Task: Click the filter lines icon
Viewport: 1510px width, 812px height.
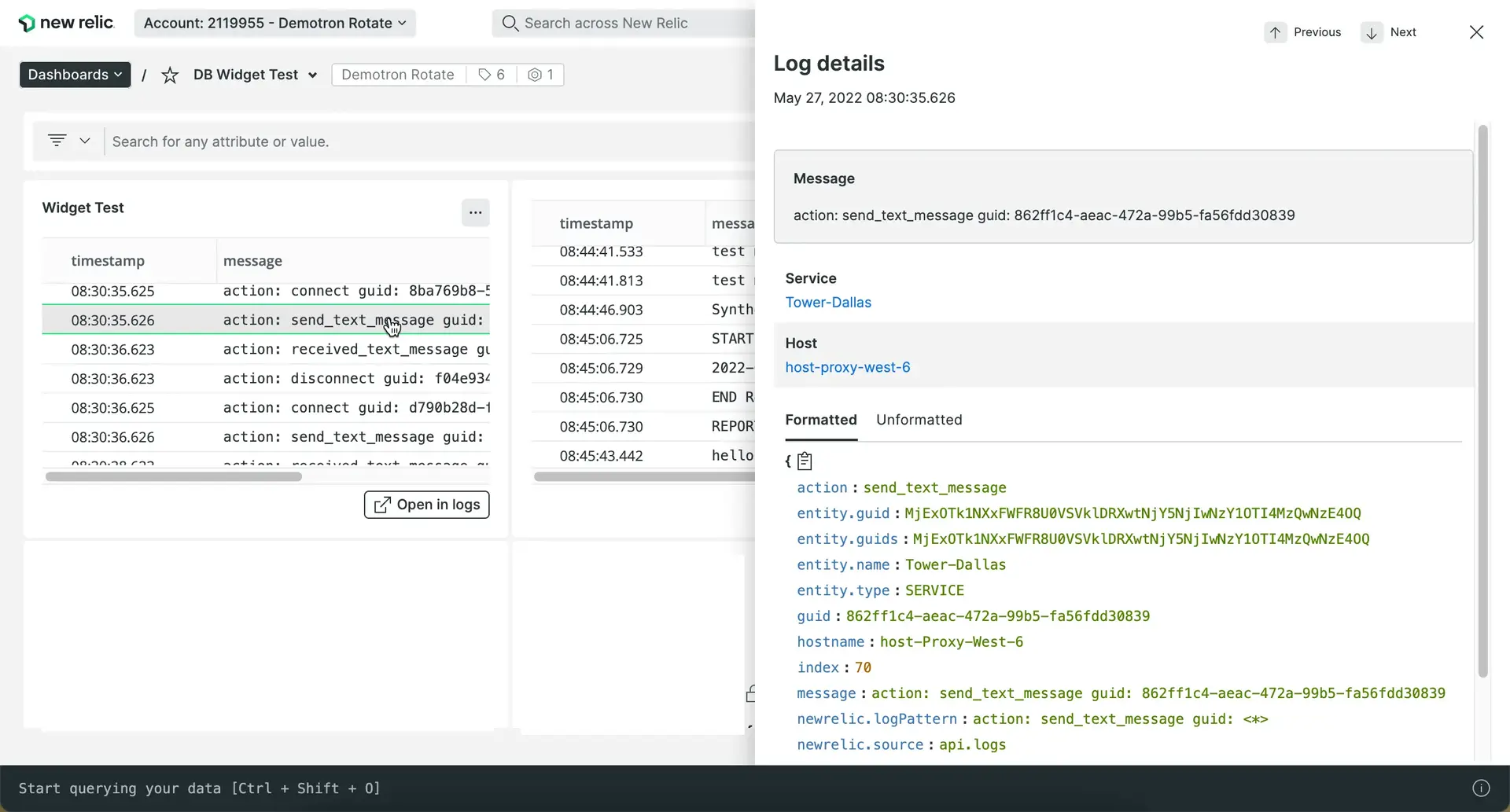Action: tap(57, 141)
